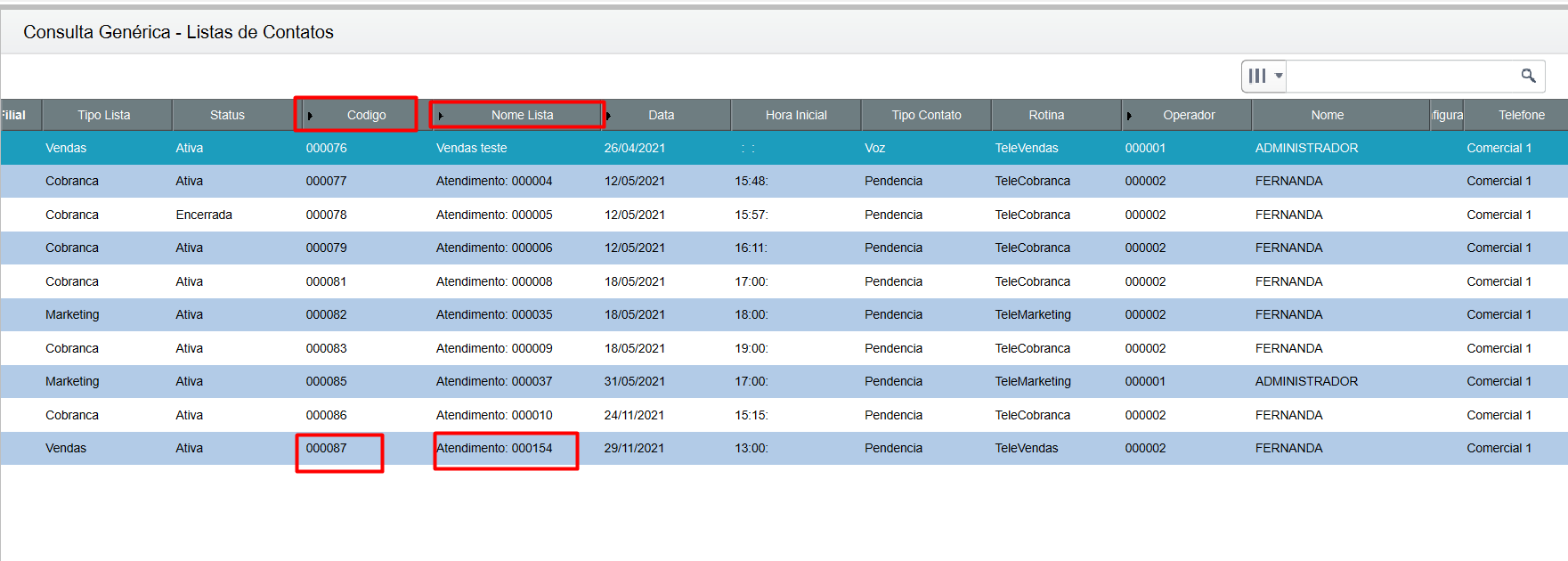The image size is (1568, 561).
Task: Click the 15:48 start time cell
Action: coord(751,181)
